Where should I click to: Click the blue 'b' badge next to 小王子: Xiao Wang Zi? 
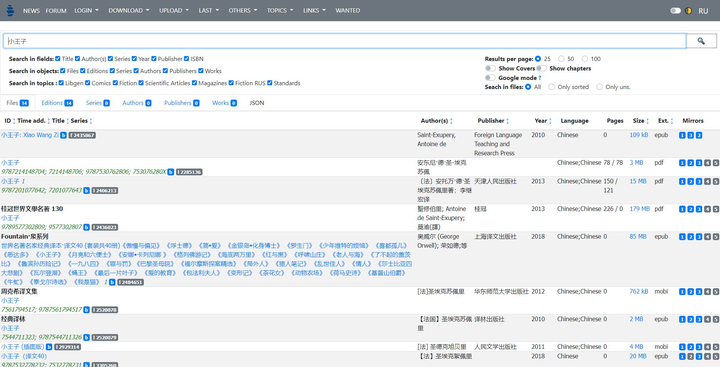point(63,135)
